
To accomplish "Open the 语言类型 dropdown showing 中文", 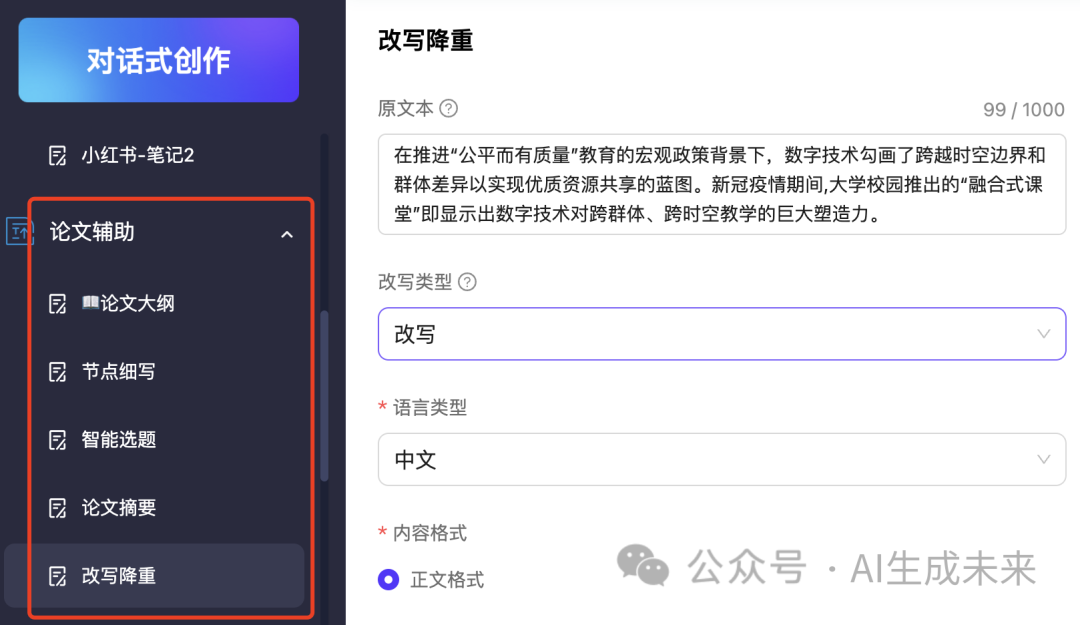I will tap(722, 460).
